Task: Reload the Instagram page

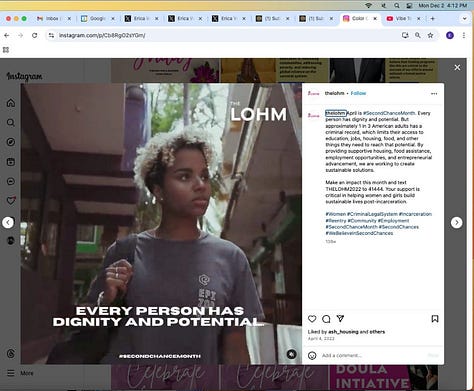Action: coord(34,35)
